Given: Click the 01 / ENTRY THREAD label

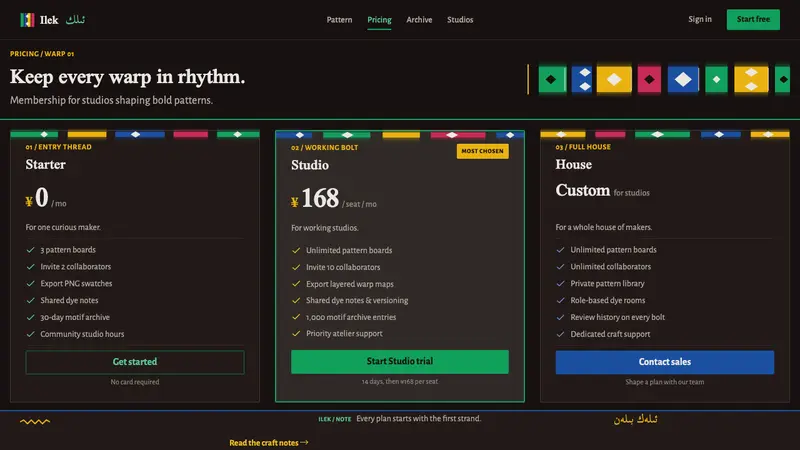Looking at the screenshot, I should (x=59, y=147).
